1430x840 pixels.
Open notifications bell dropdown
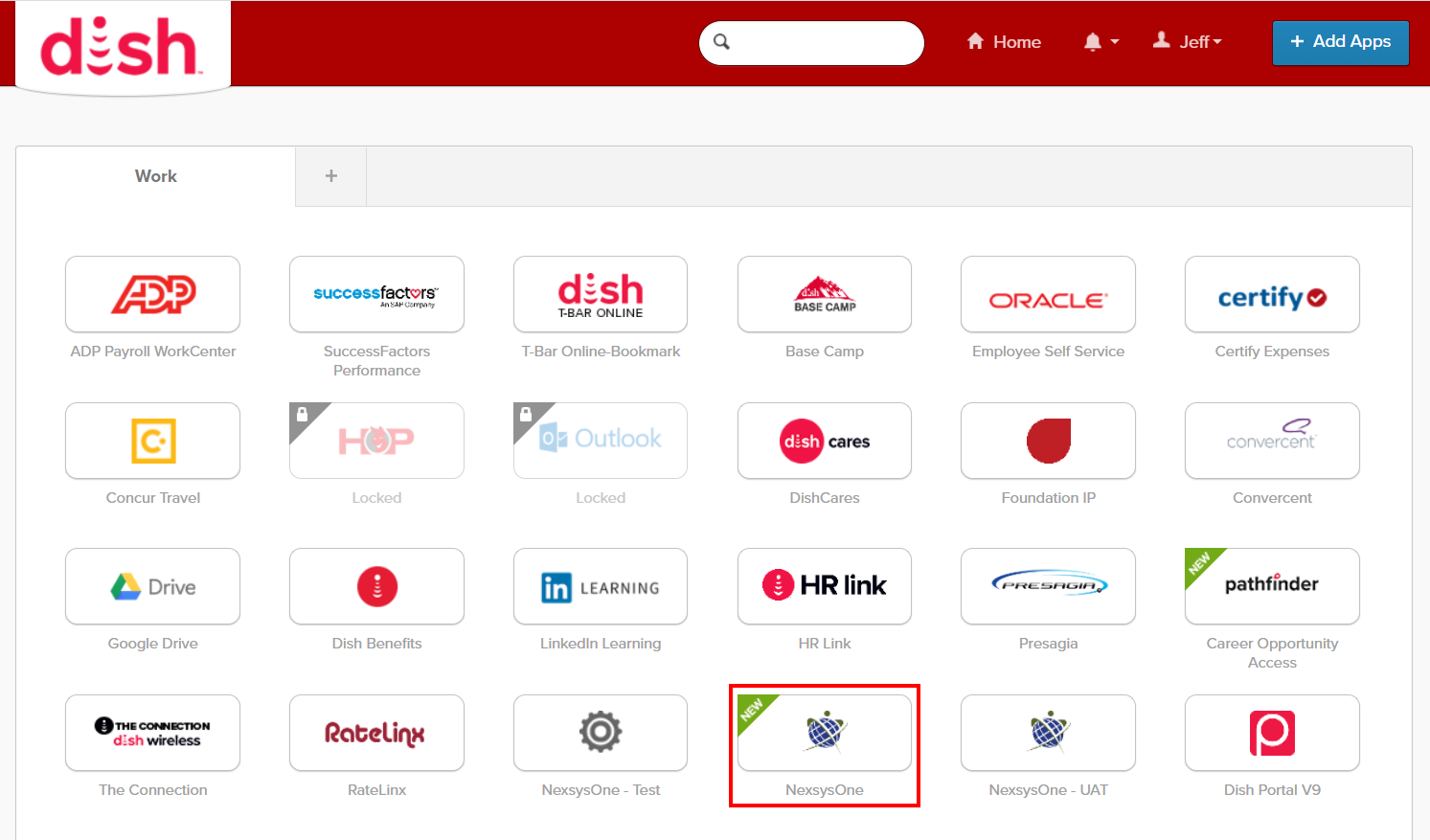tap(1101, 42)
